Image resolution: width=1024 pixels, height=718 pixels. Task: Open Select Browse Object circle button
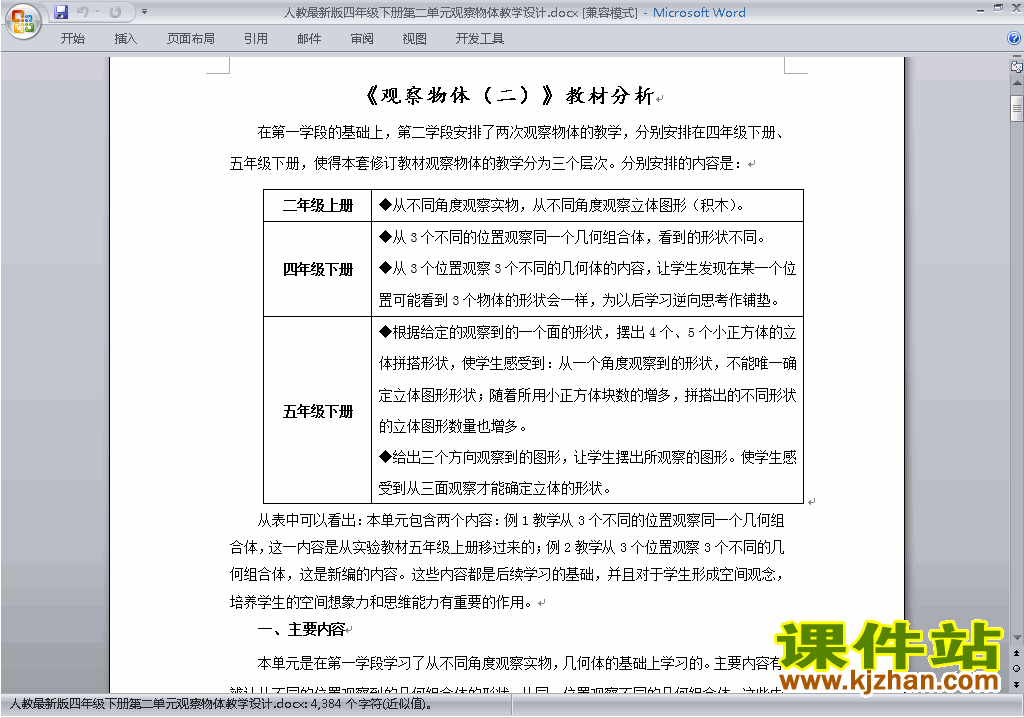pos(1017,668)
